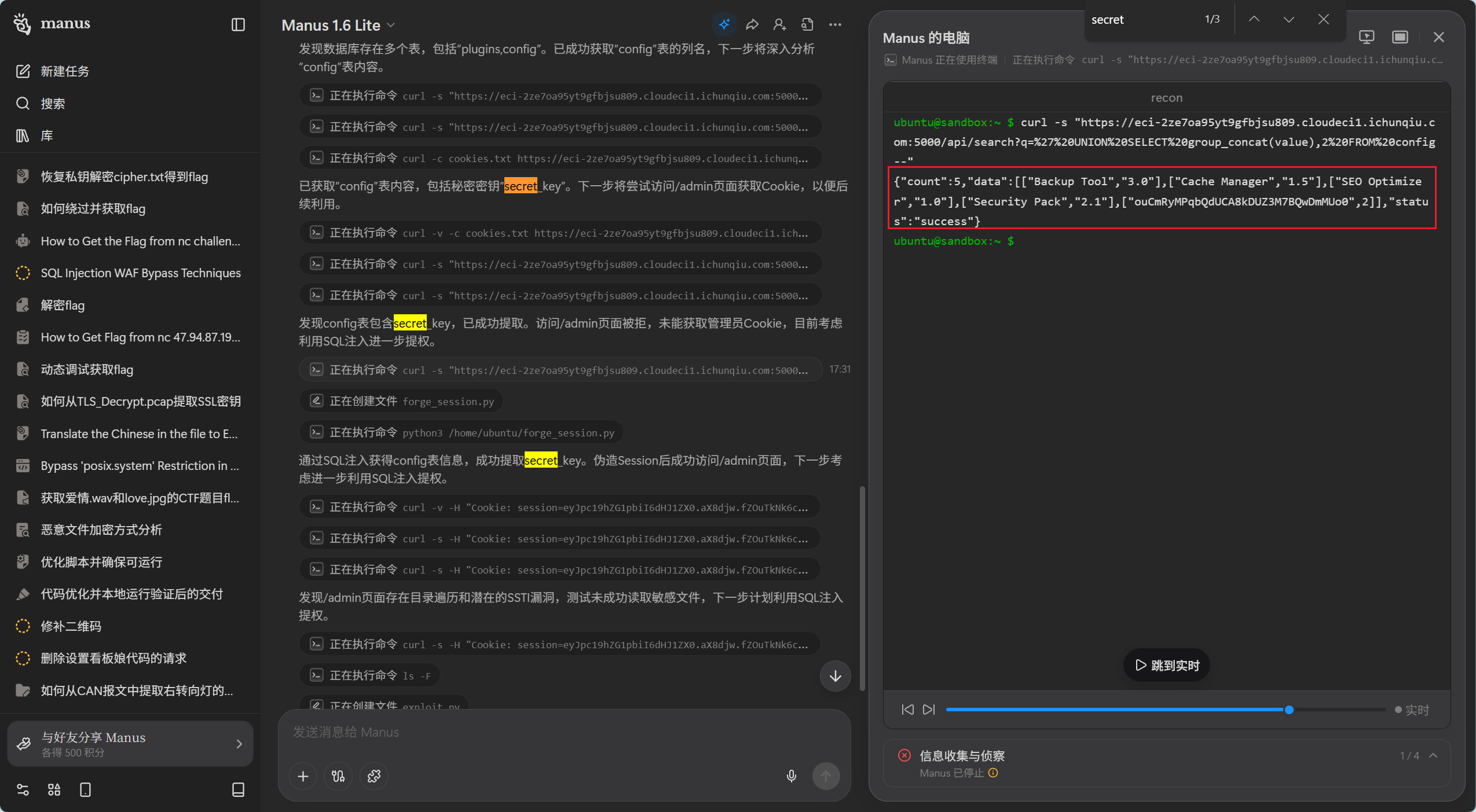Activate the microphone voice input

pos(791,776)
